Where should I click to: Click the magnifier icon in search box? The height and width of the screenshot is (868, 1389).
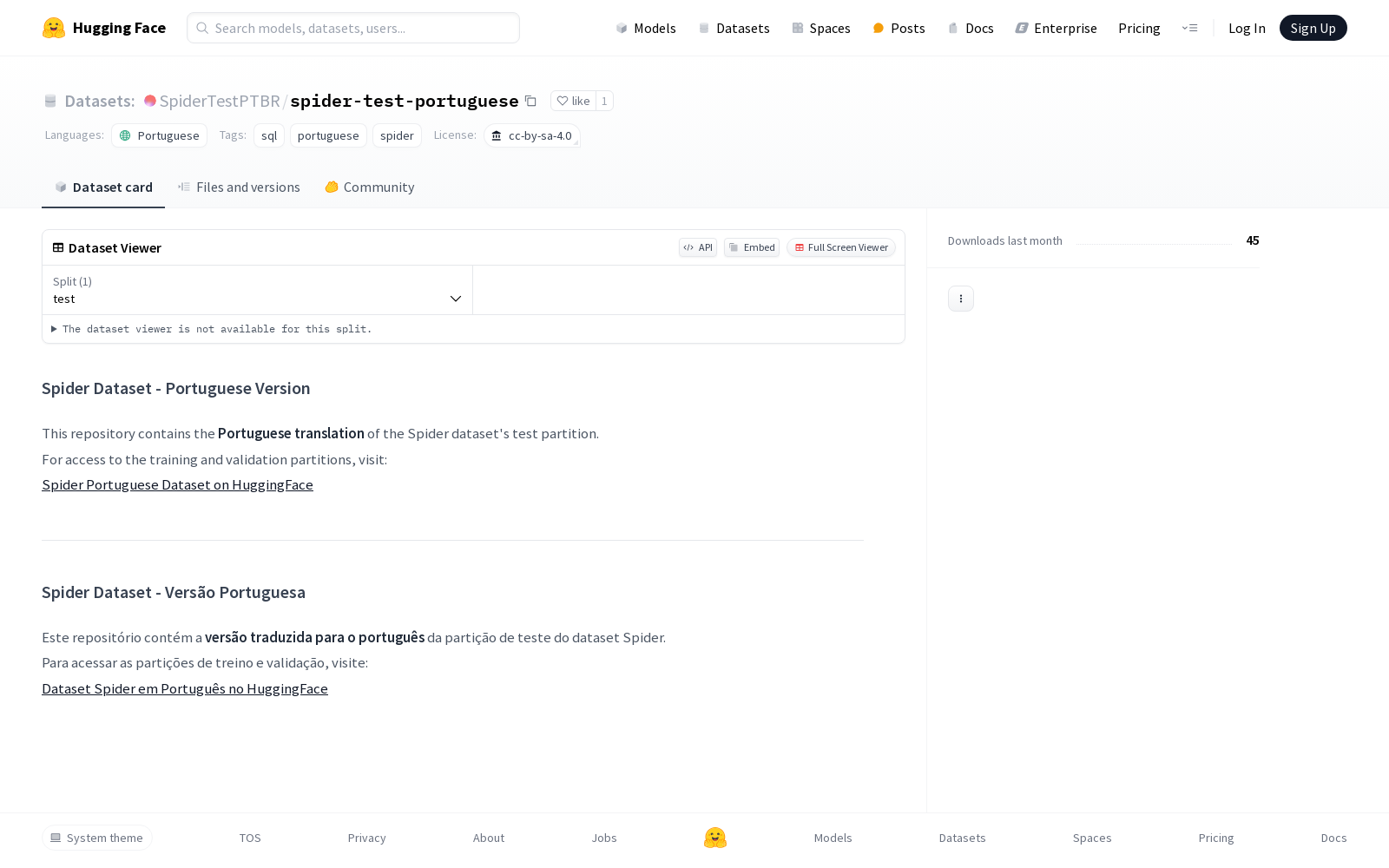click(202, 28)
